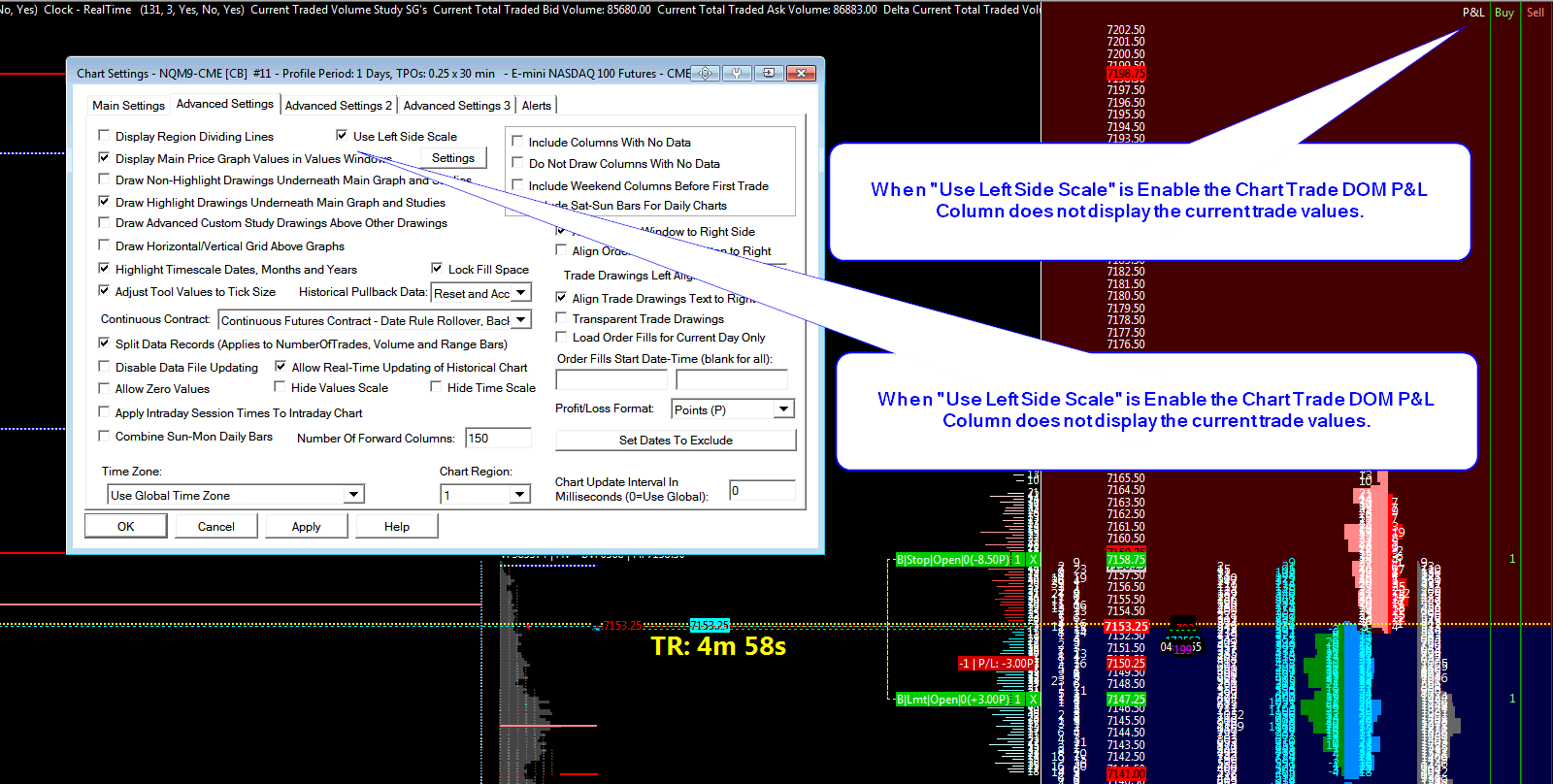The image size is (1553, 784).
Task: Uncheck Use Left Side Scale
Action: click(x=342, y=136)
